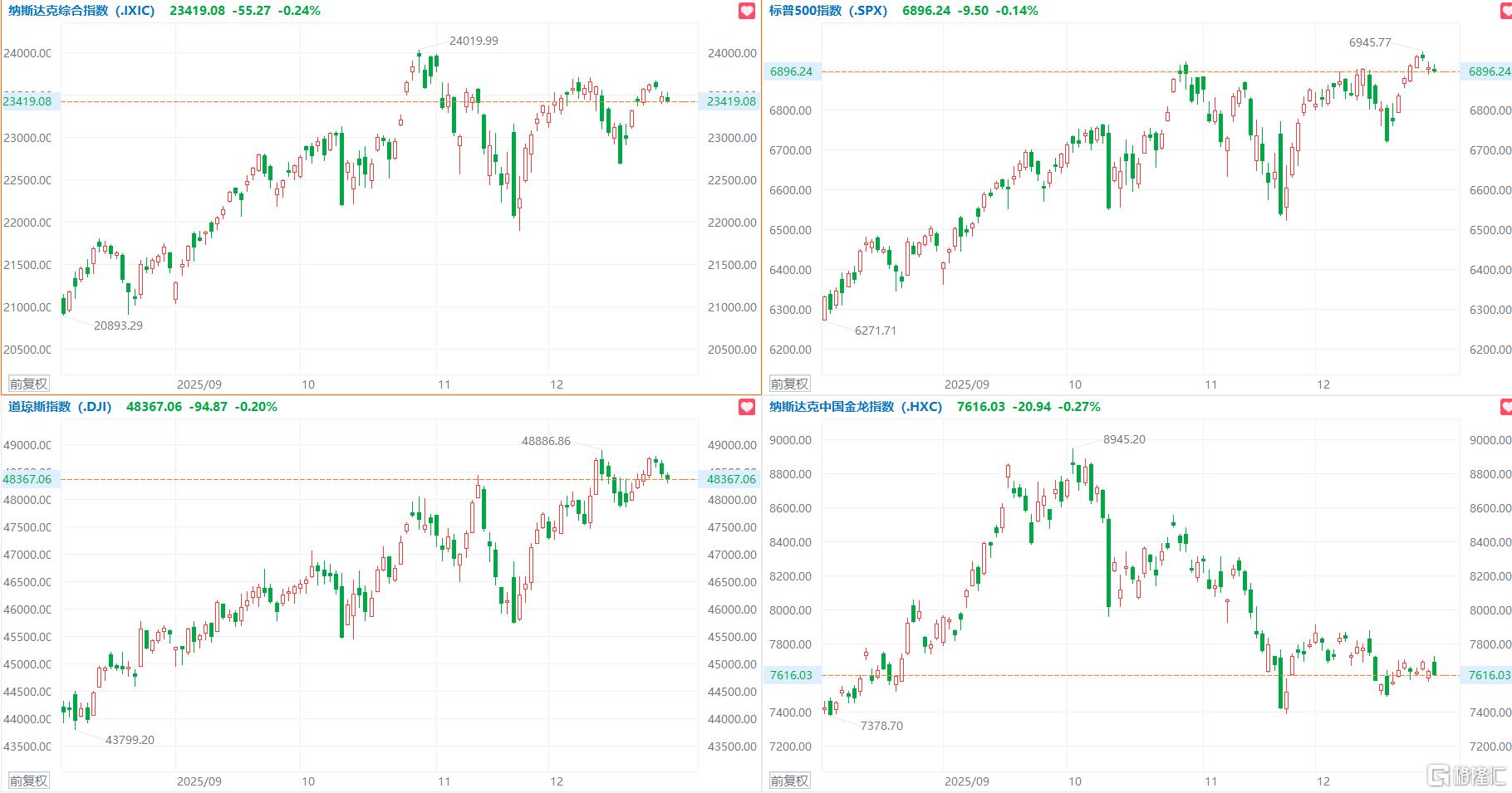The image size is (1512, 793).
Task: Open the 前复权 selector under the .DJI chart
Action: tap(28, 781)
